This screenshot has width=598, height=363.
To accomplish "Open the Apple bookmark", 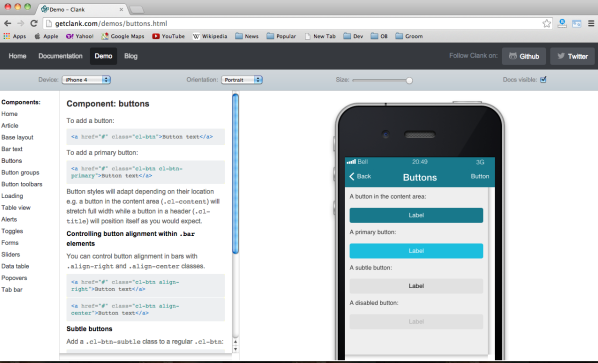I will tap(46, 36).
